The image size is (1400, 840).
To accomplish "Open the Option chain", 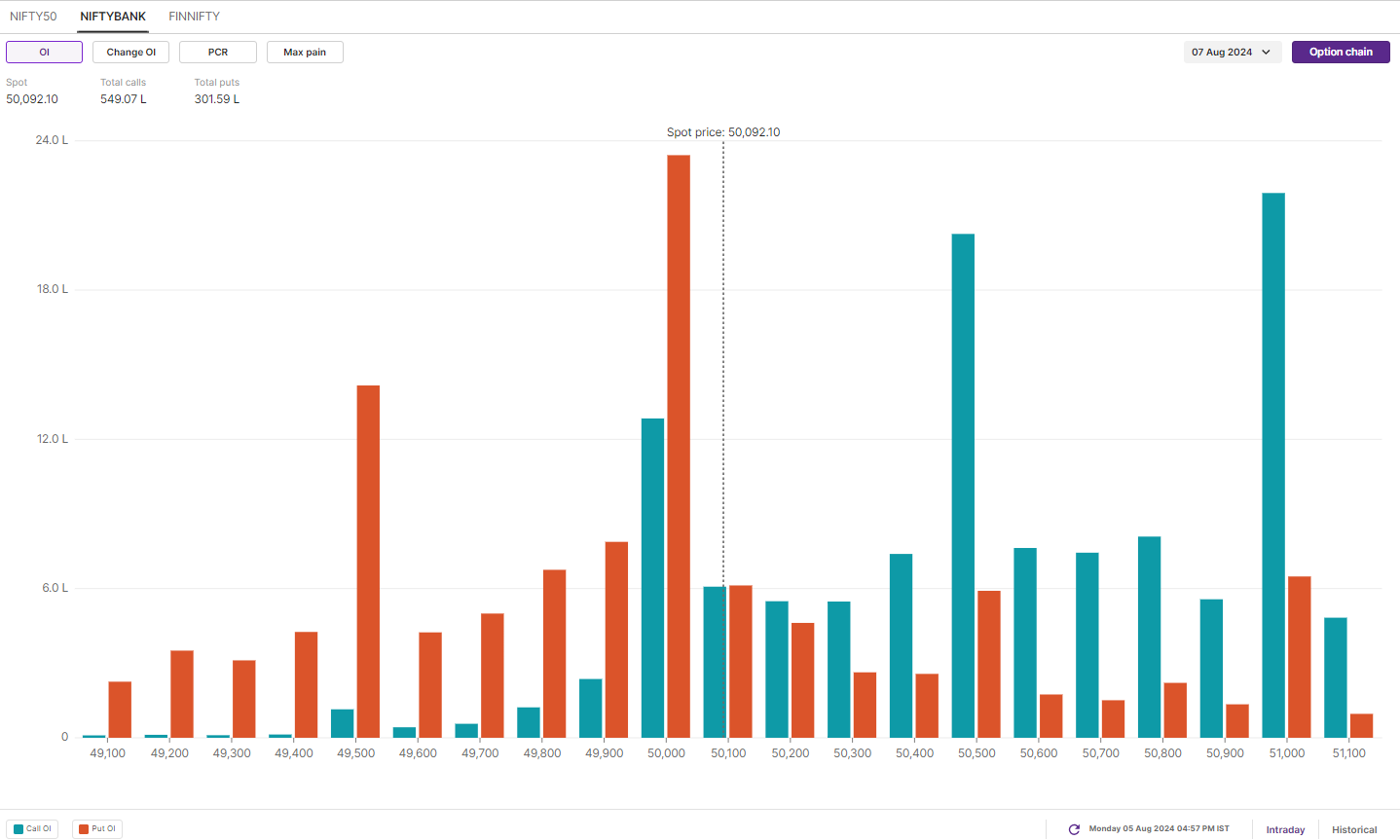I will [1341, 53].
